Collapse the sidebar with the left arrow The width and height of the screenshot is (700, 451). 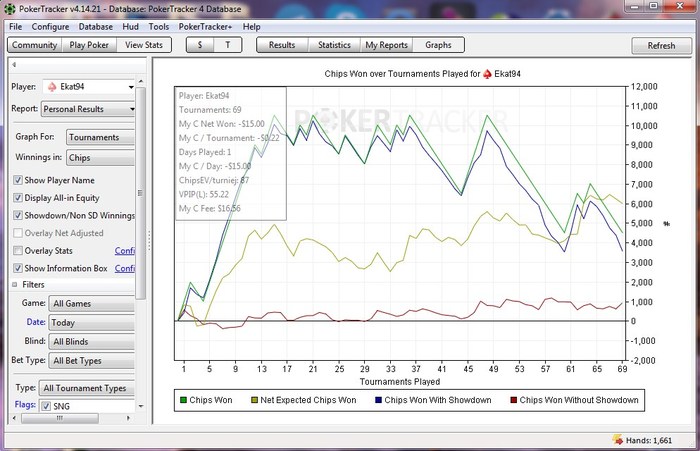point(14,65)
